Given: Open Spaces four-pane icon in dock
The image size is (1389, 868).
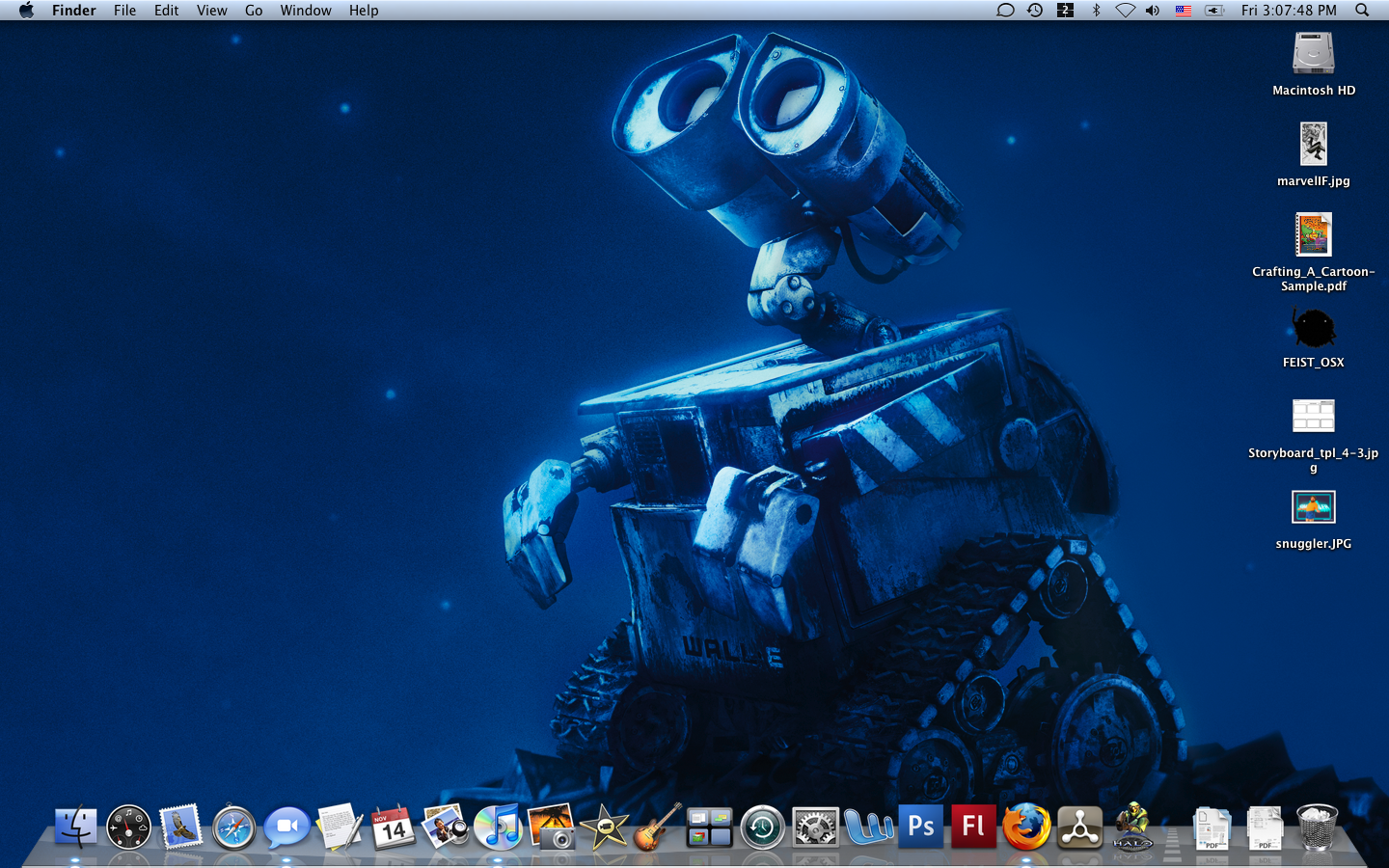Looking at the screenshot, I should point(710,827).
